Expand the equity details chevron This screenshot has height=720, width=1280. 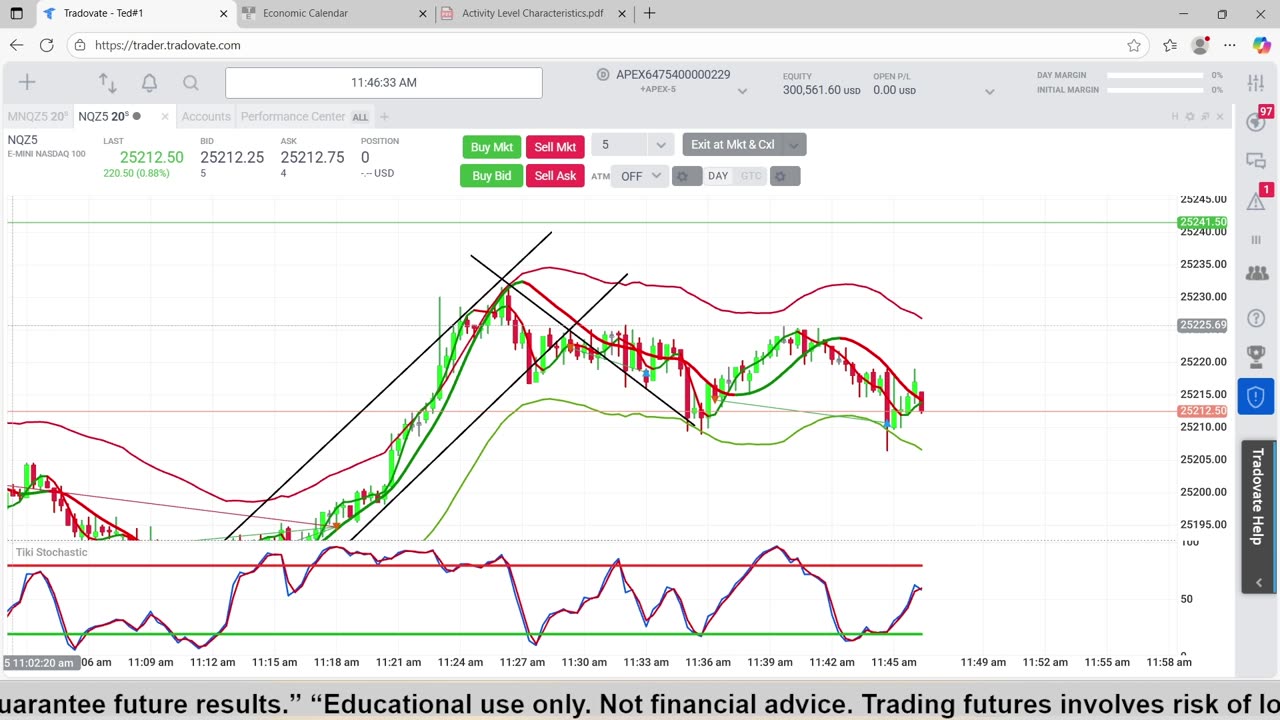[989, 91]
